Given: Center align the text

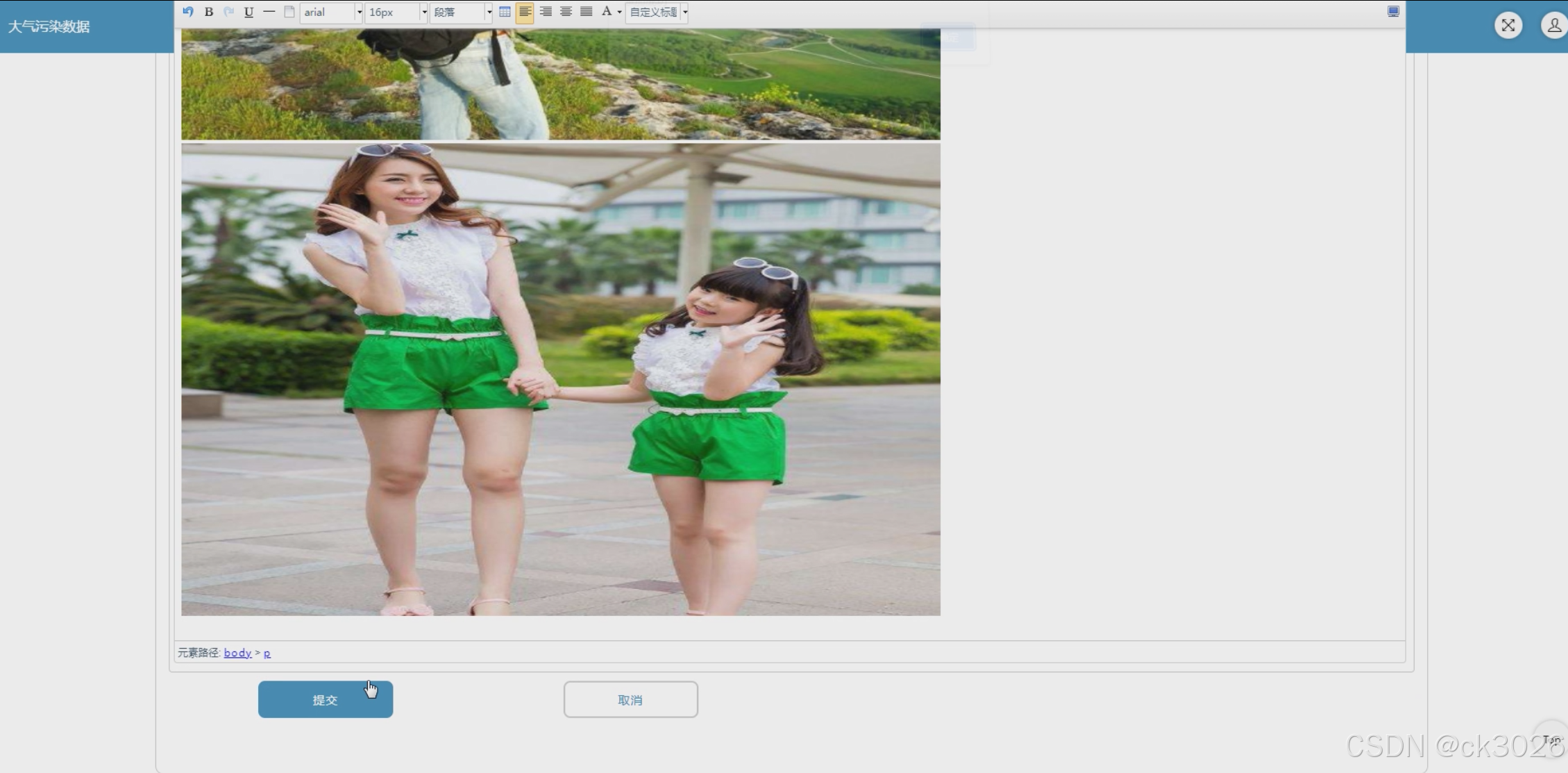Looking at the screenshot, I should [x=566, y=12].
